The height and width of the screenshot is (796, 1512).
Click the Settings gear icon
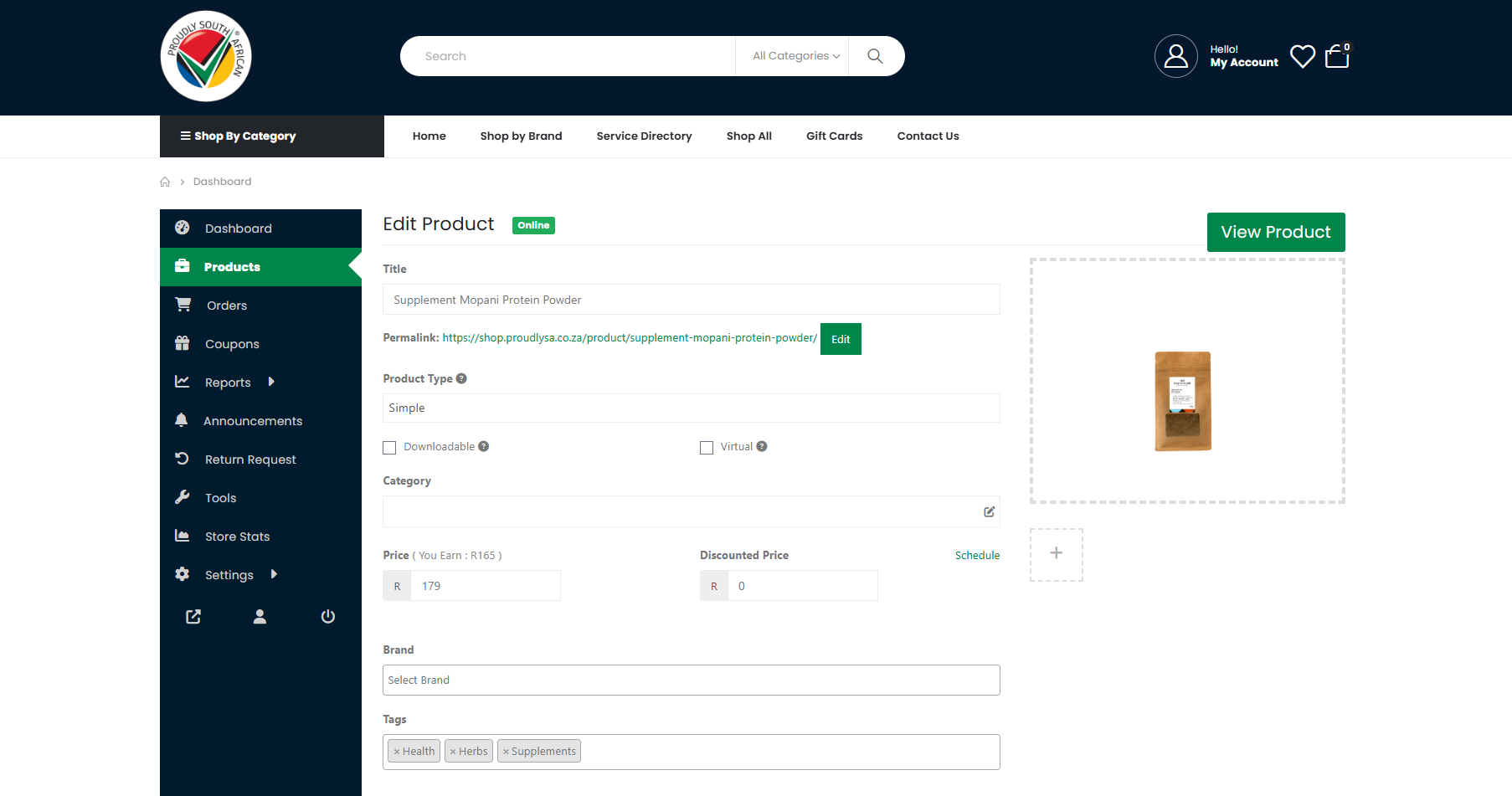(x=182, y=574)
